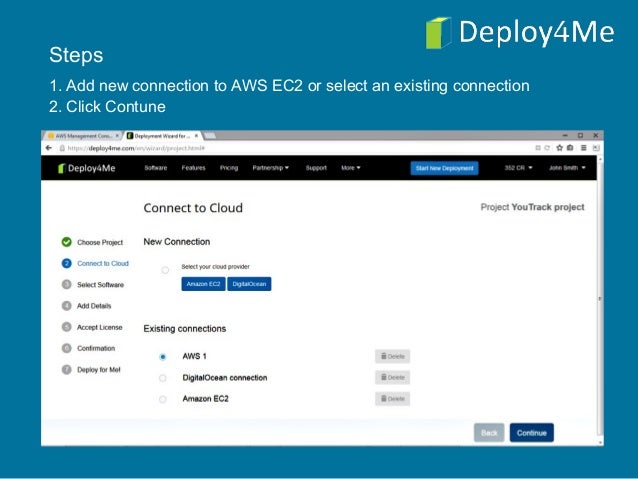Close the AWS Management Console tab
Viewport: 638px width, 479px height.
(117, 136)
